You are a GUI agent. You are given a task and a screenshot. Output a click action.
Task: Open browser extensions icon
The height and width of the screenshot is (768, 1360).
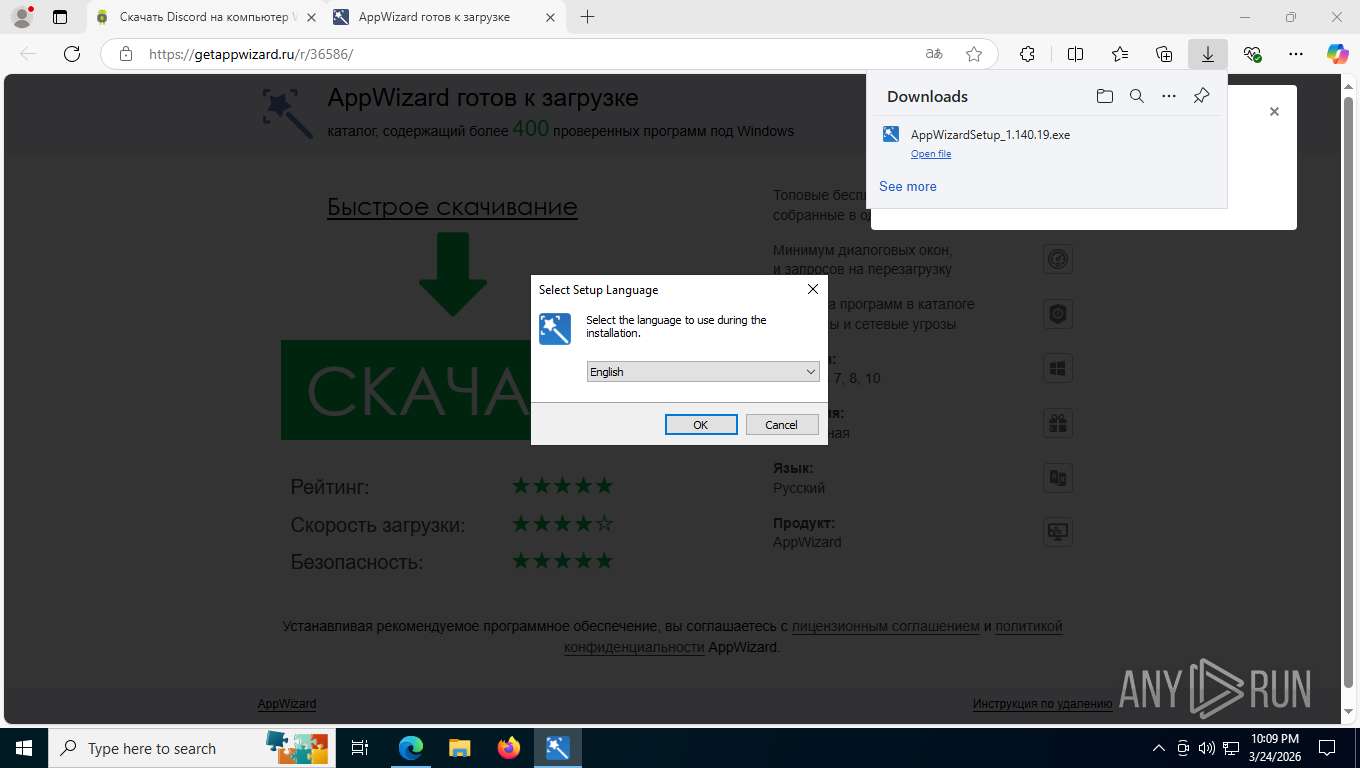[x=1027, y=54]
